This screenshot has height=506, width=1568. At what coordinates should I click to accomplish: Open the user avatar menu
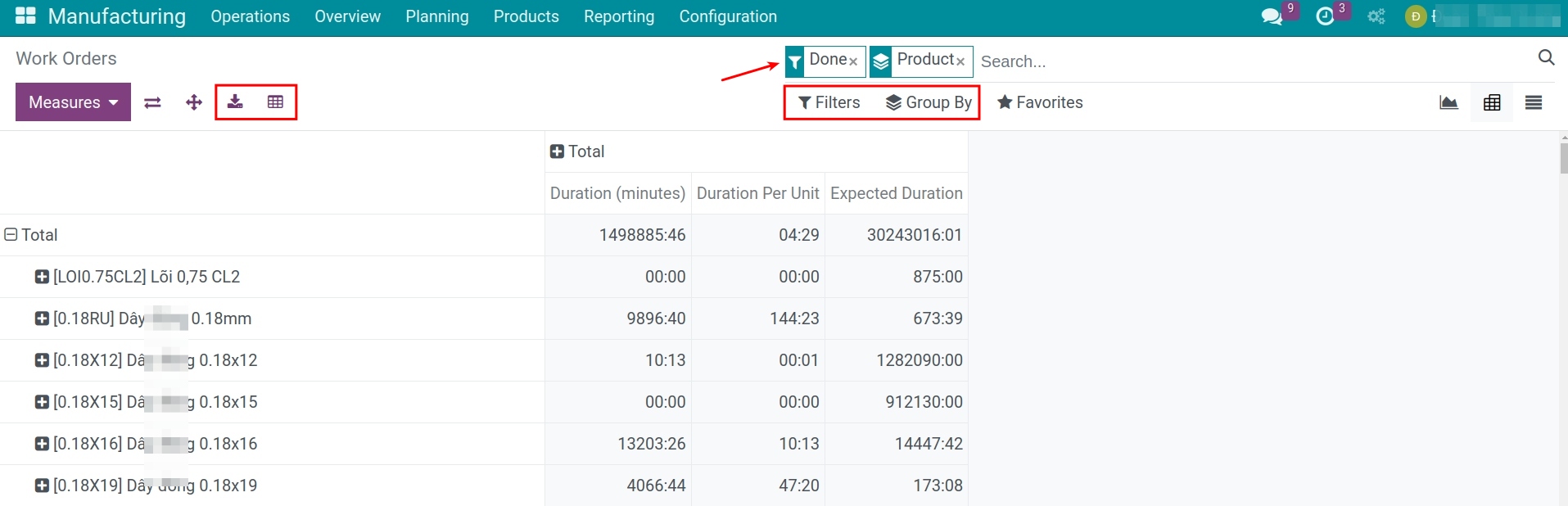point(1416,16)
